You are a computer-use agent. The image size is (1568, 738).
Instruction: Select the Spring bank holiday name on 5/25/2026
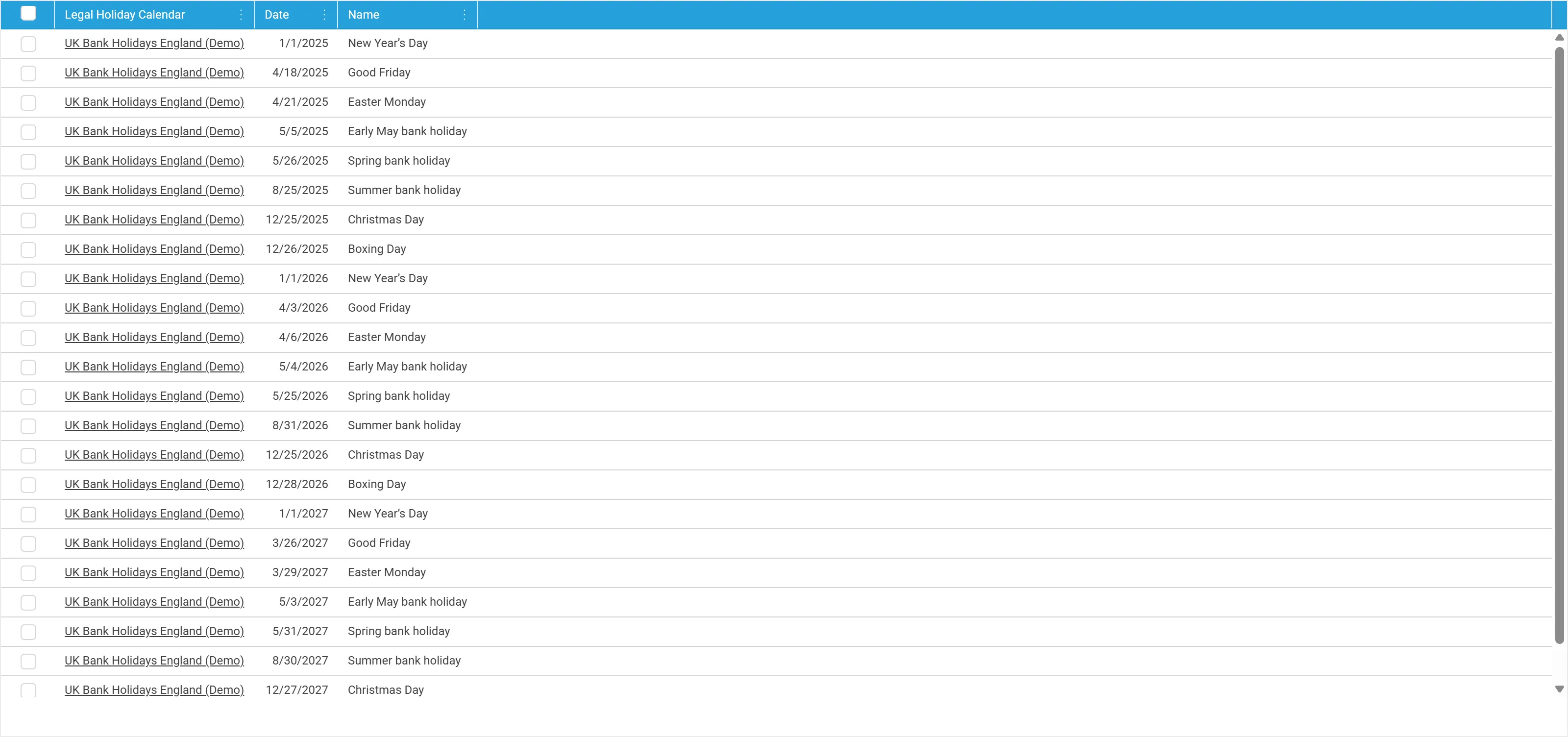[x=399, y=396]
